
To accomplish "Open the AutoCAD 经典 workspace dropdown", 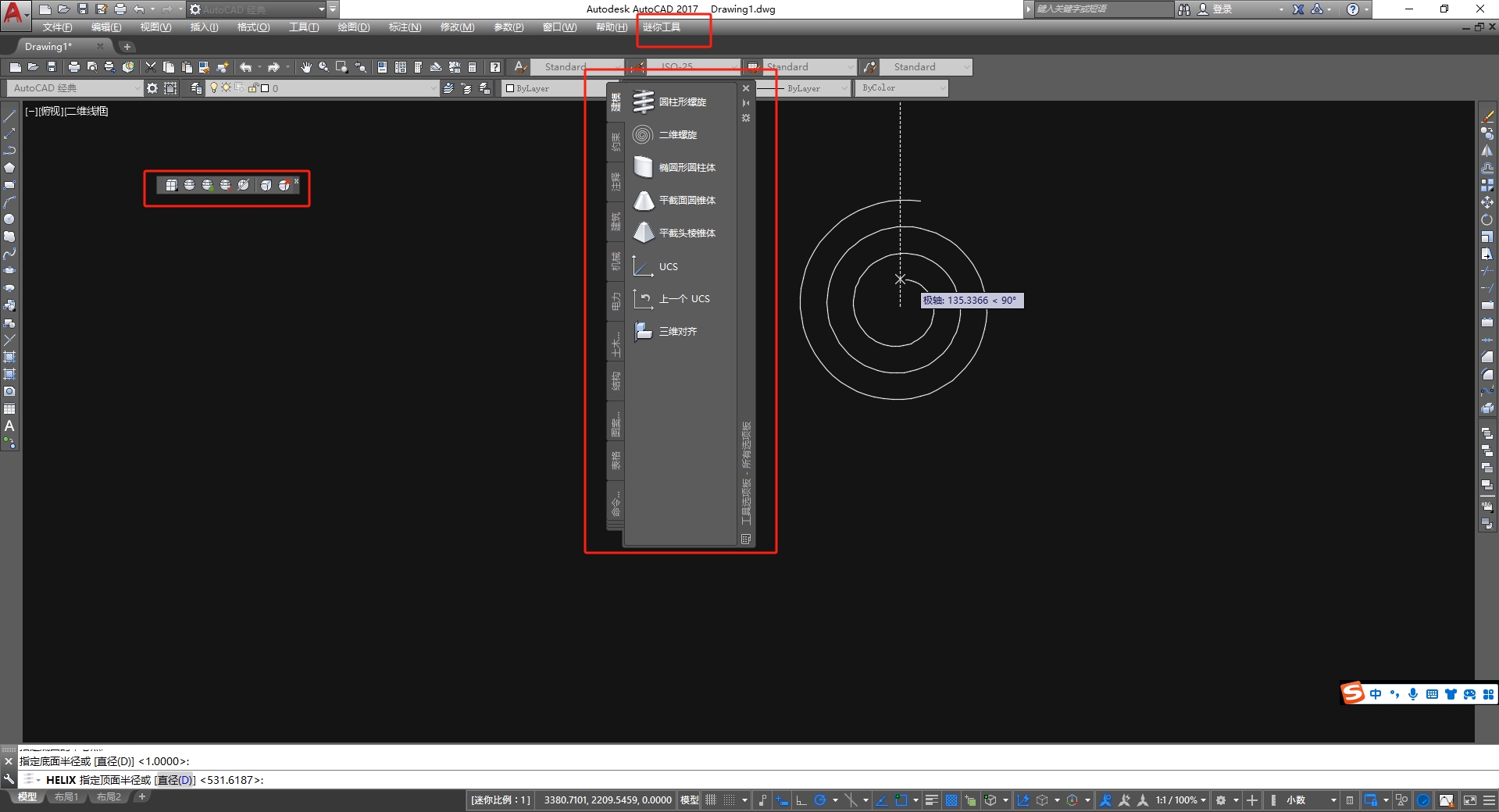I will pyautogui.click(x=76, y=88).
